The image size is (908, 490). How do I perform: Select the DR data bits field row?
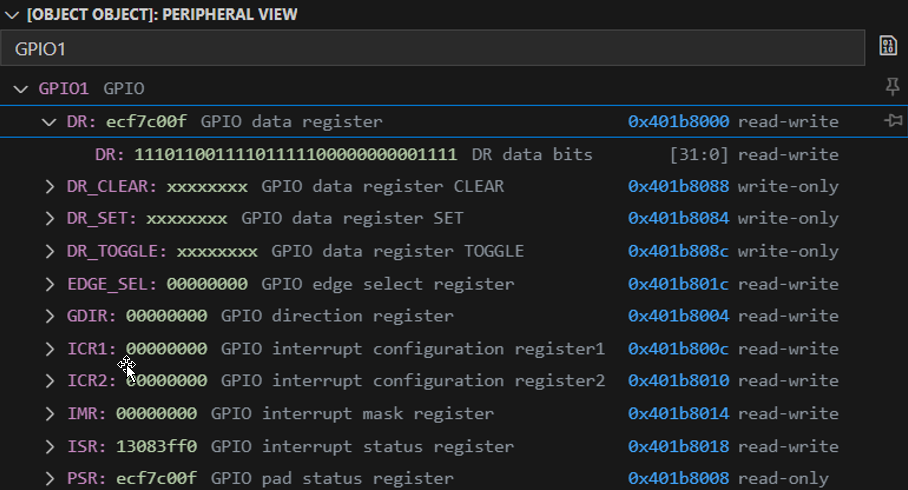tap(343, 155)
